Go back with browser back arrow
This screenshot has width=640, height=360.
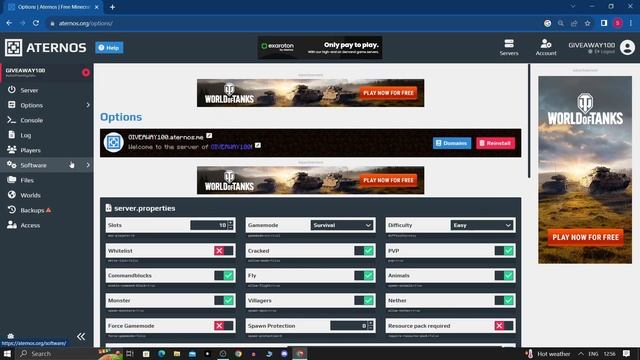(9, 23)
